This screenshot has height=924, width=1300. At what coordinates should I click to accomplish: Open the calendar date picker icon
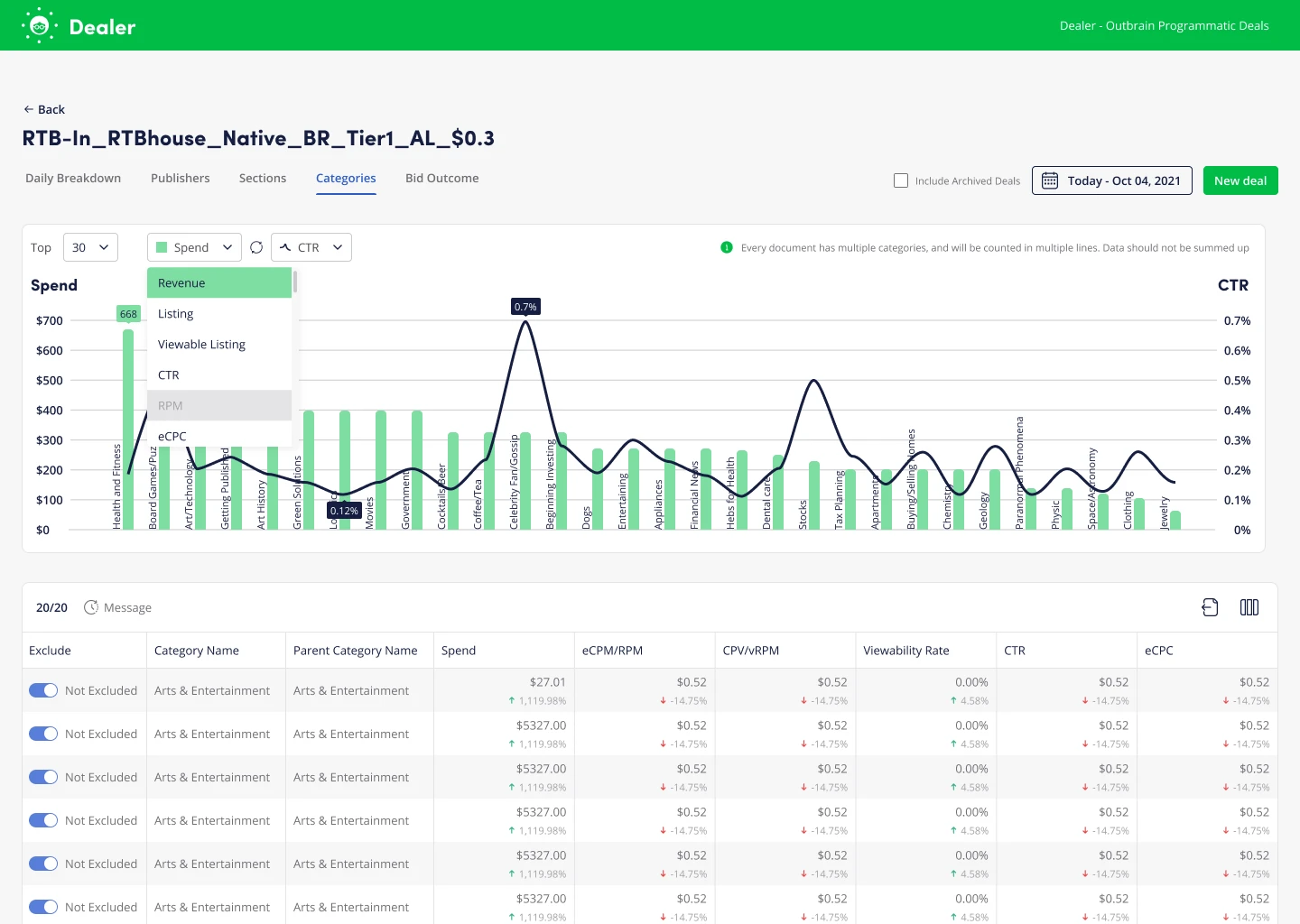click(1050, 180)
